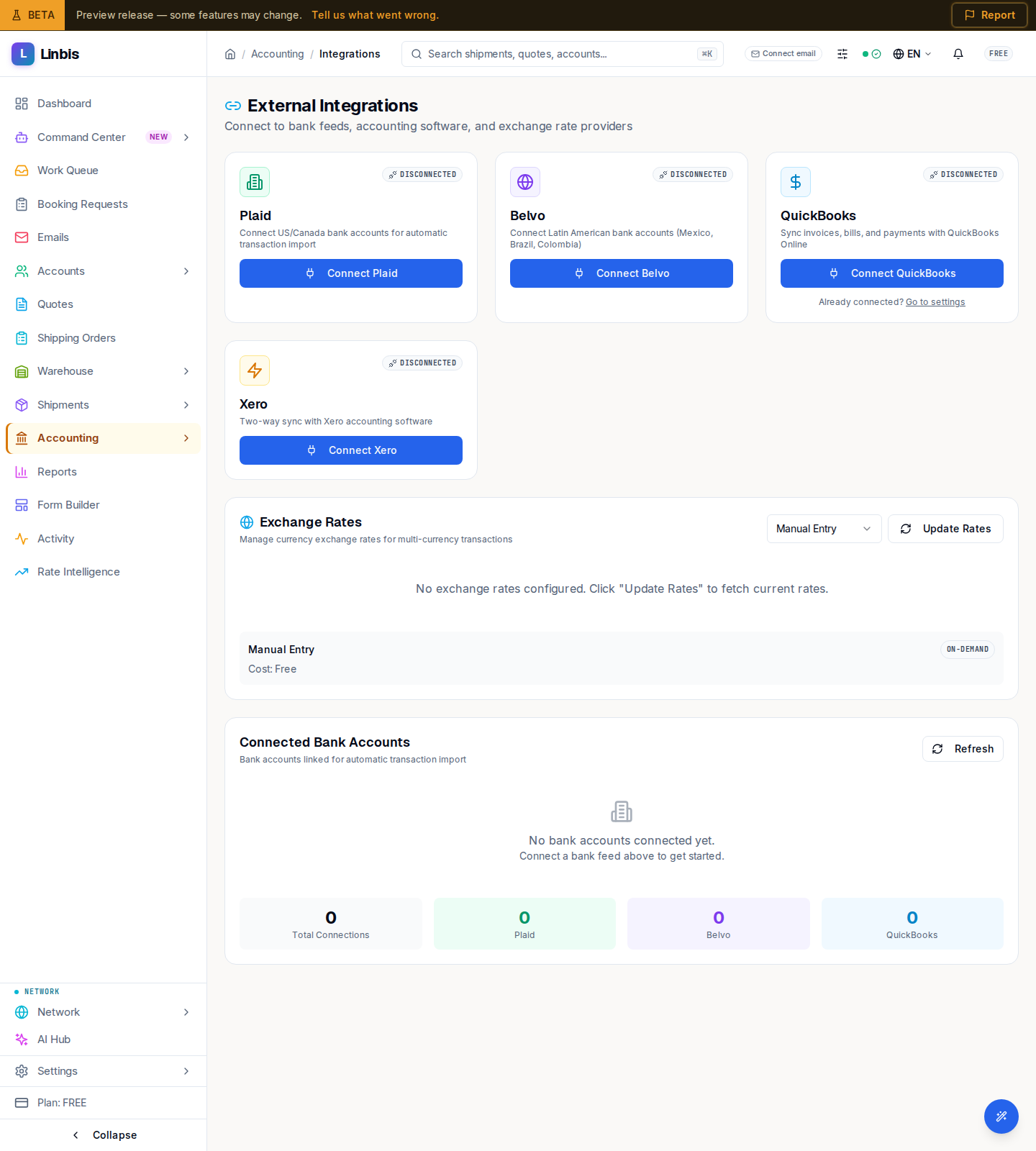Expand the Accounts submenu chevron
Viewport: 1036px width, 1151px height.
(186, 271)
